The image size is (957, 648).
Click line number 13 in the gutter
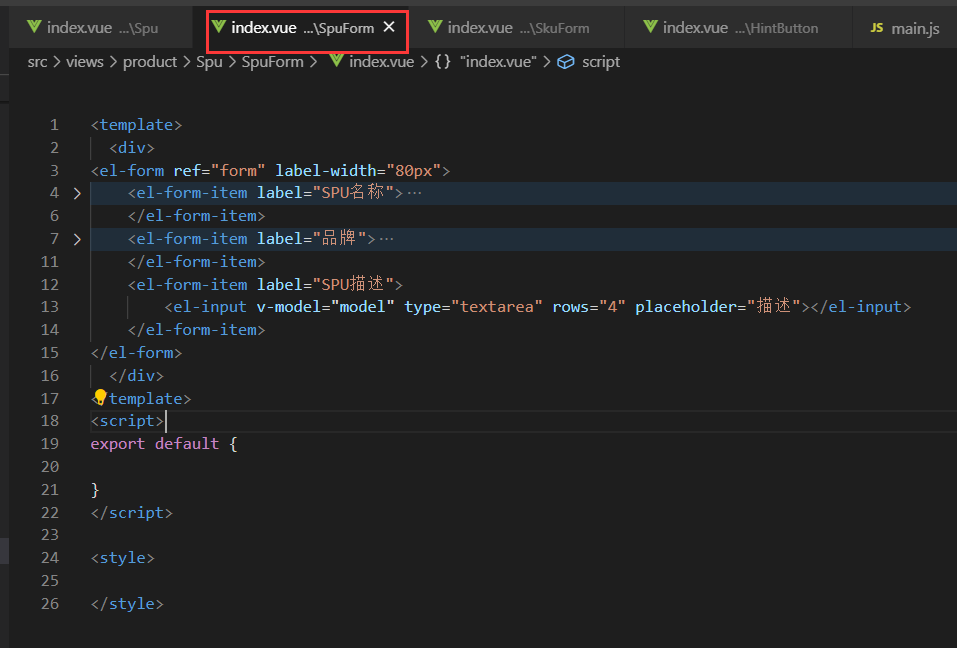[50, 307]
